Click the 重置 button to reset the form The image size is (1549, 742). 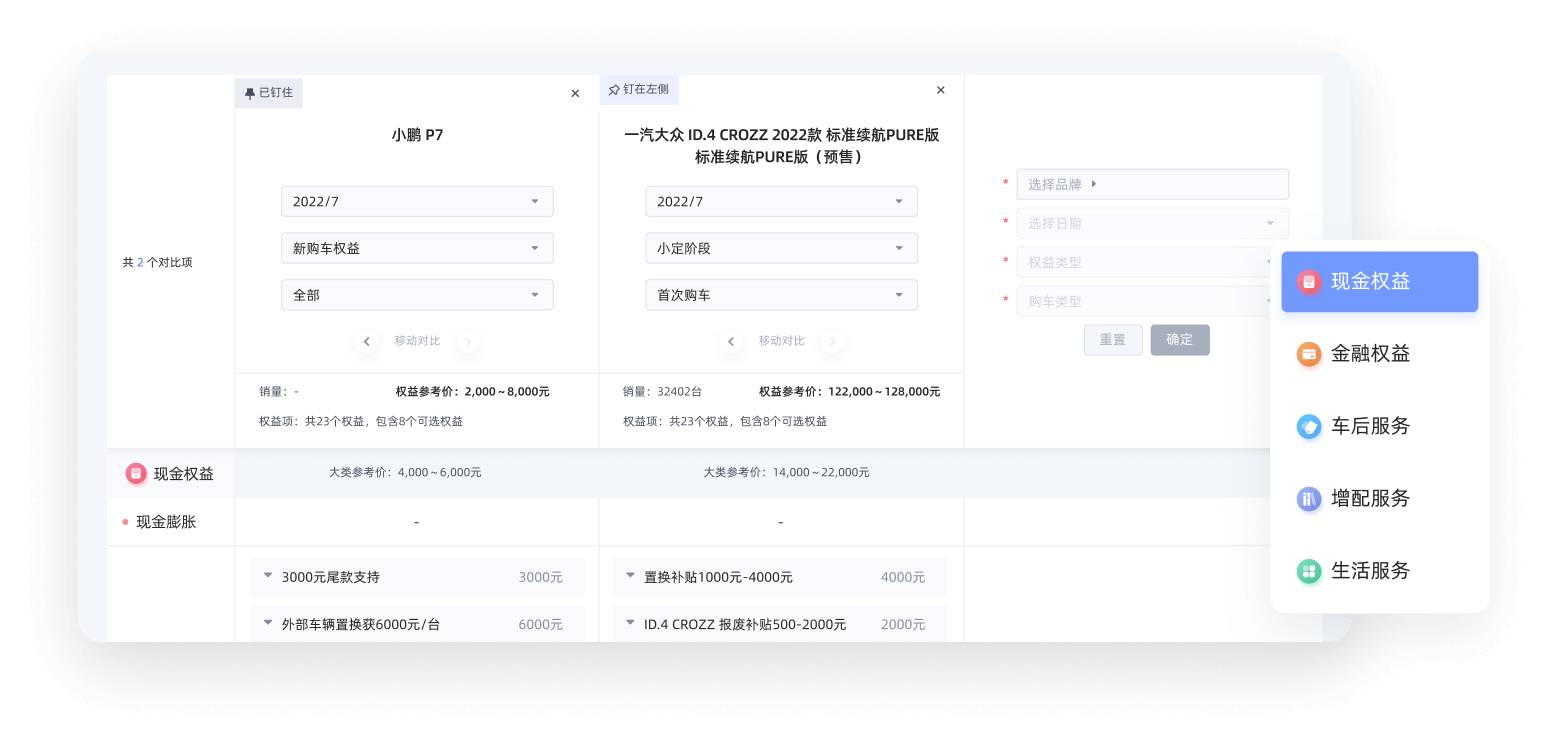[1113, 340]
